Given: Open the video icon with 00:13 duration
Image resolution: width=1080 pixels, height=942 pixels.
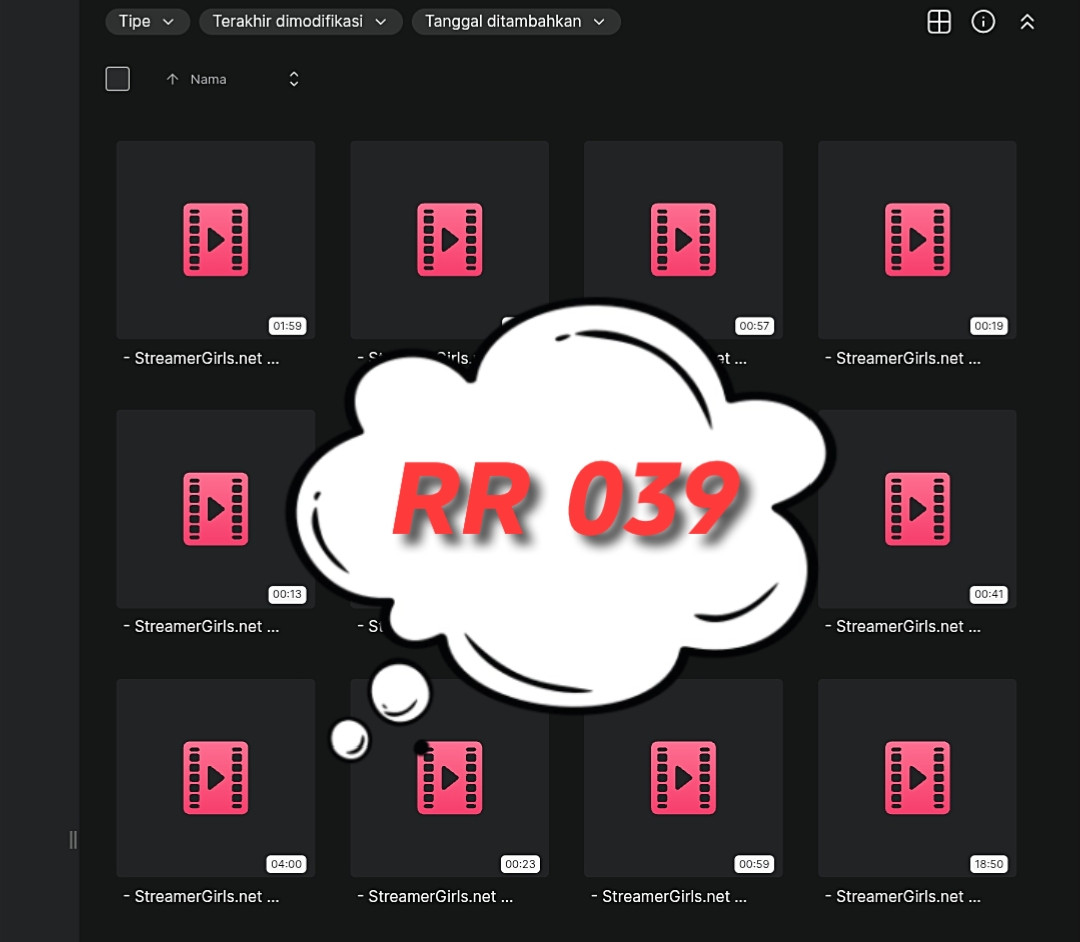Looking at the screenshot, I should pos(216,509).
